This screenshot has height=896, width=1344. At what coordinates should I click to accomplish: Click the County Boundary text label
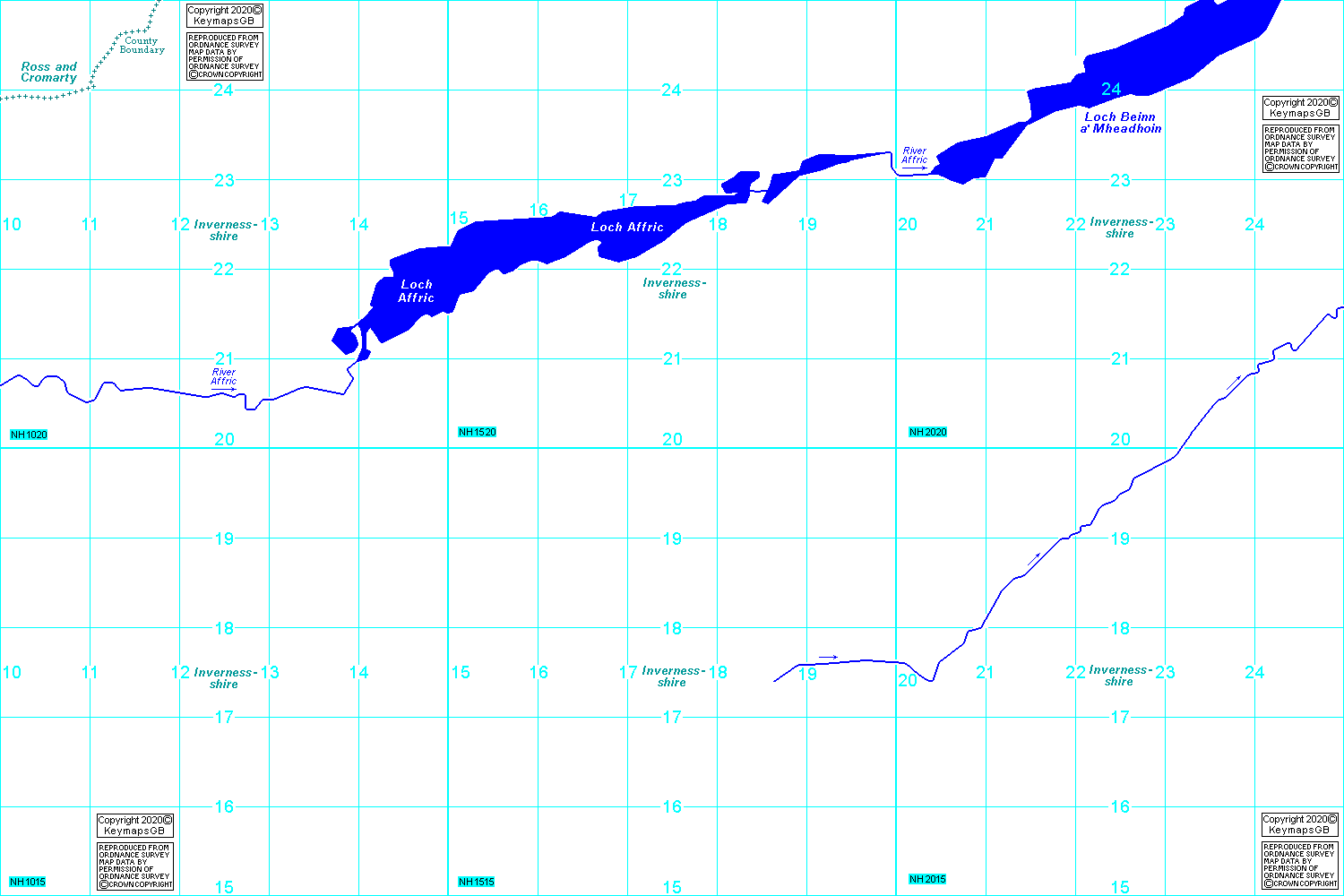coord(142,46)
